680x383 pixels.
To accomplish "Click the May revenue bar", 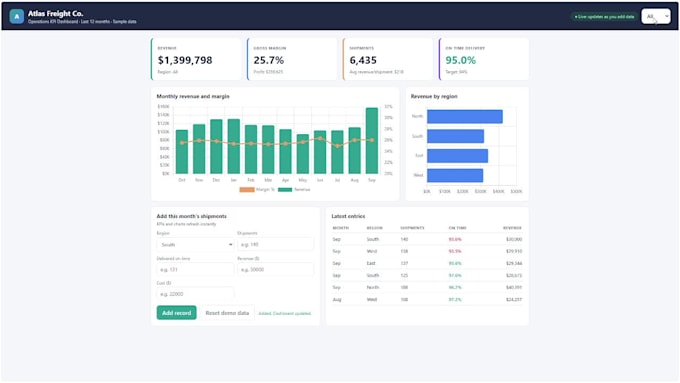I will (303, 154).
